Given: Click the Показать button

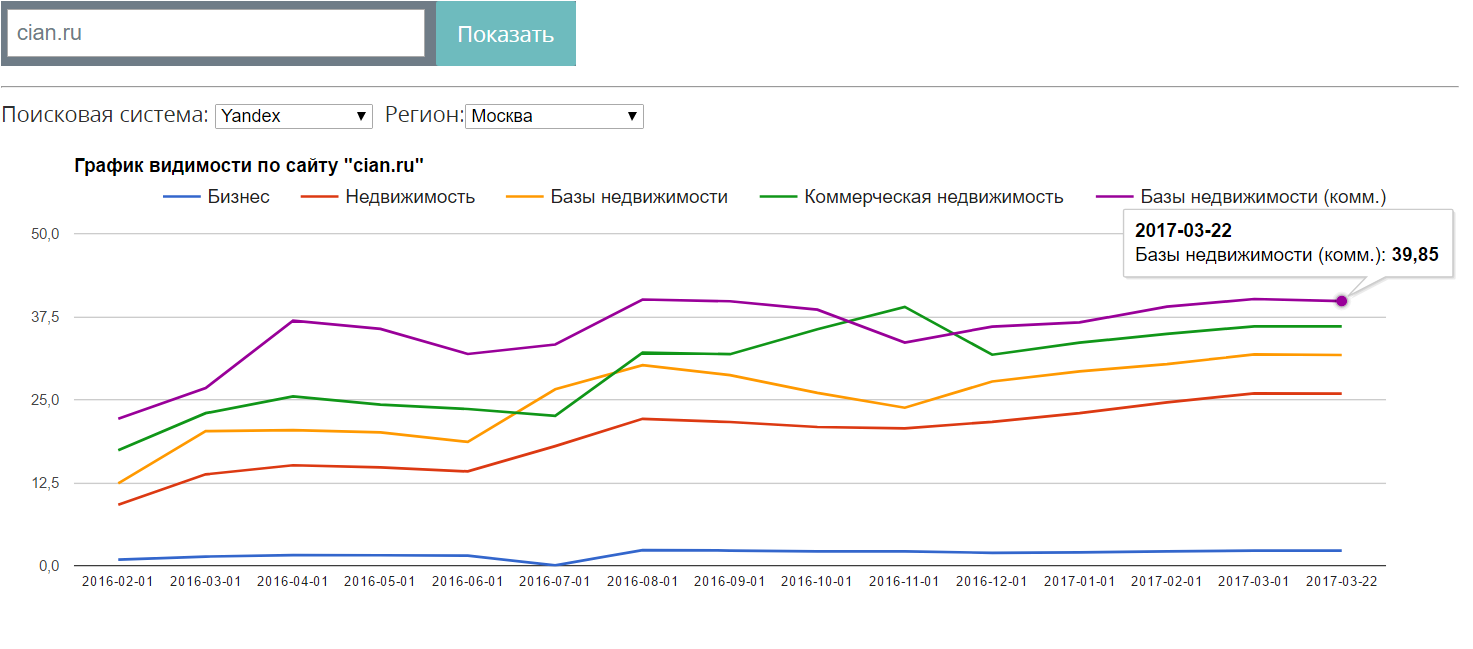Looking at the screenshot, I should pos(505,34).
